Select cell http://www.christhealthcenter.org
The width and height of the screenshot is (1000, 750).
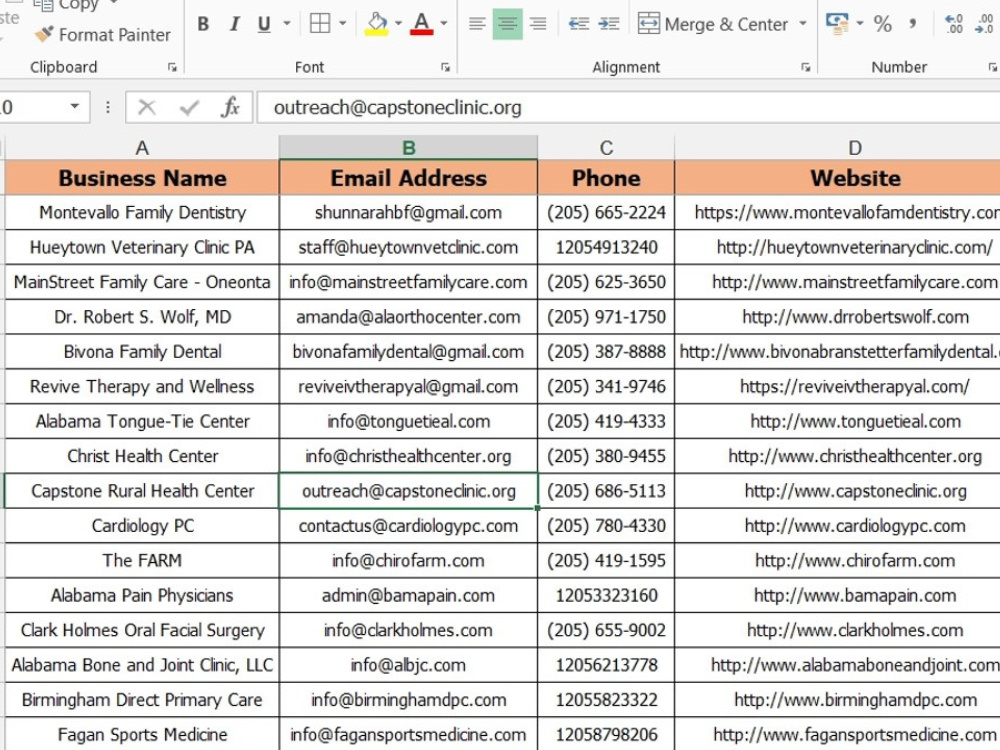point(837,456)
